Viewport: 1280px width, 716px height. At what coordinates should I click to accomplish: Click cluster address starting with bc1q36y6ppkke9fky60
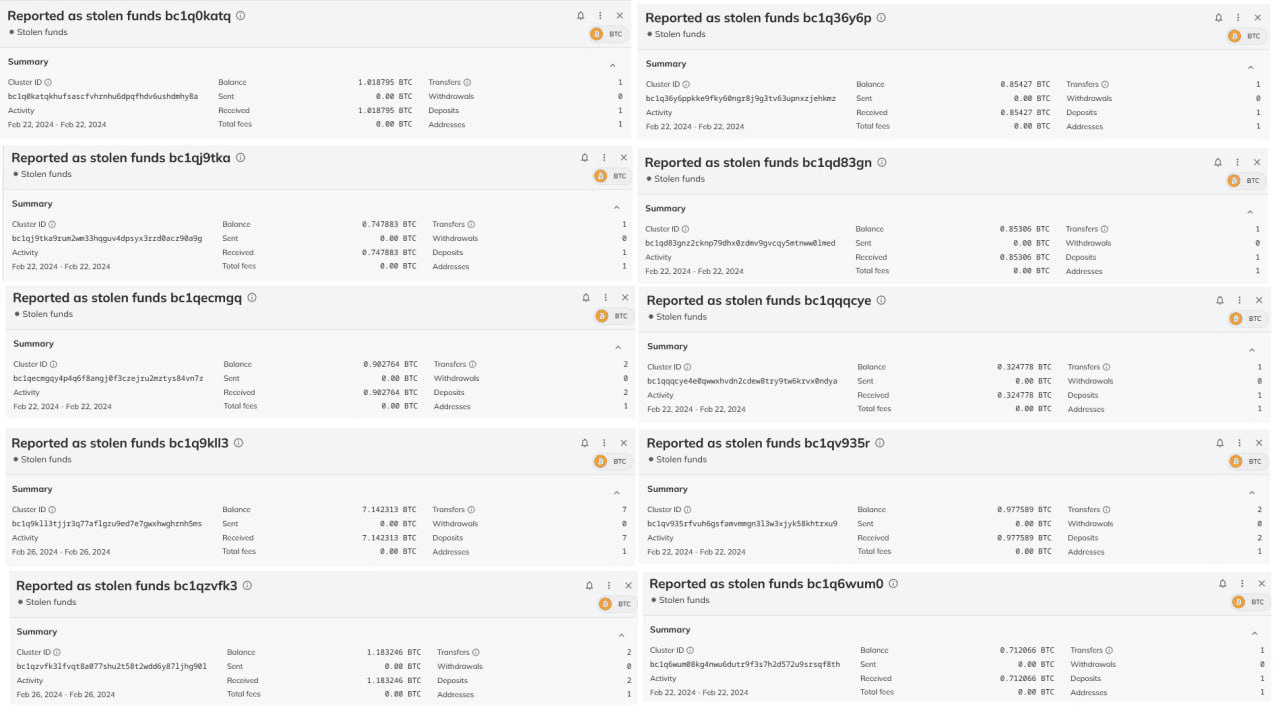coord(741,99)
